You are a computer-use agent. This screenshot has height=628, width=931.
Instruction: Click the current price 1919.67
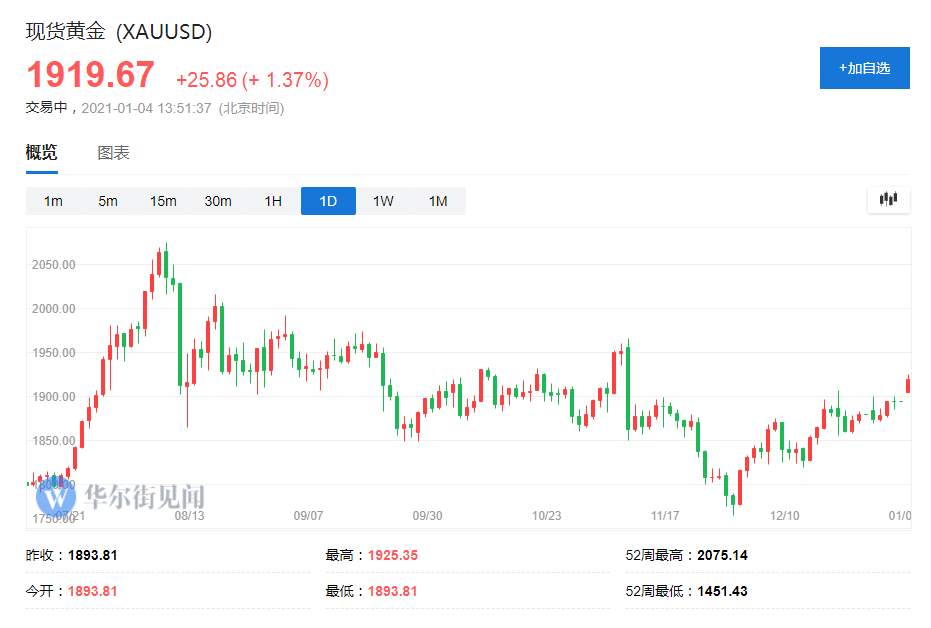(90, 75)
